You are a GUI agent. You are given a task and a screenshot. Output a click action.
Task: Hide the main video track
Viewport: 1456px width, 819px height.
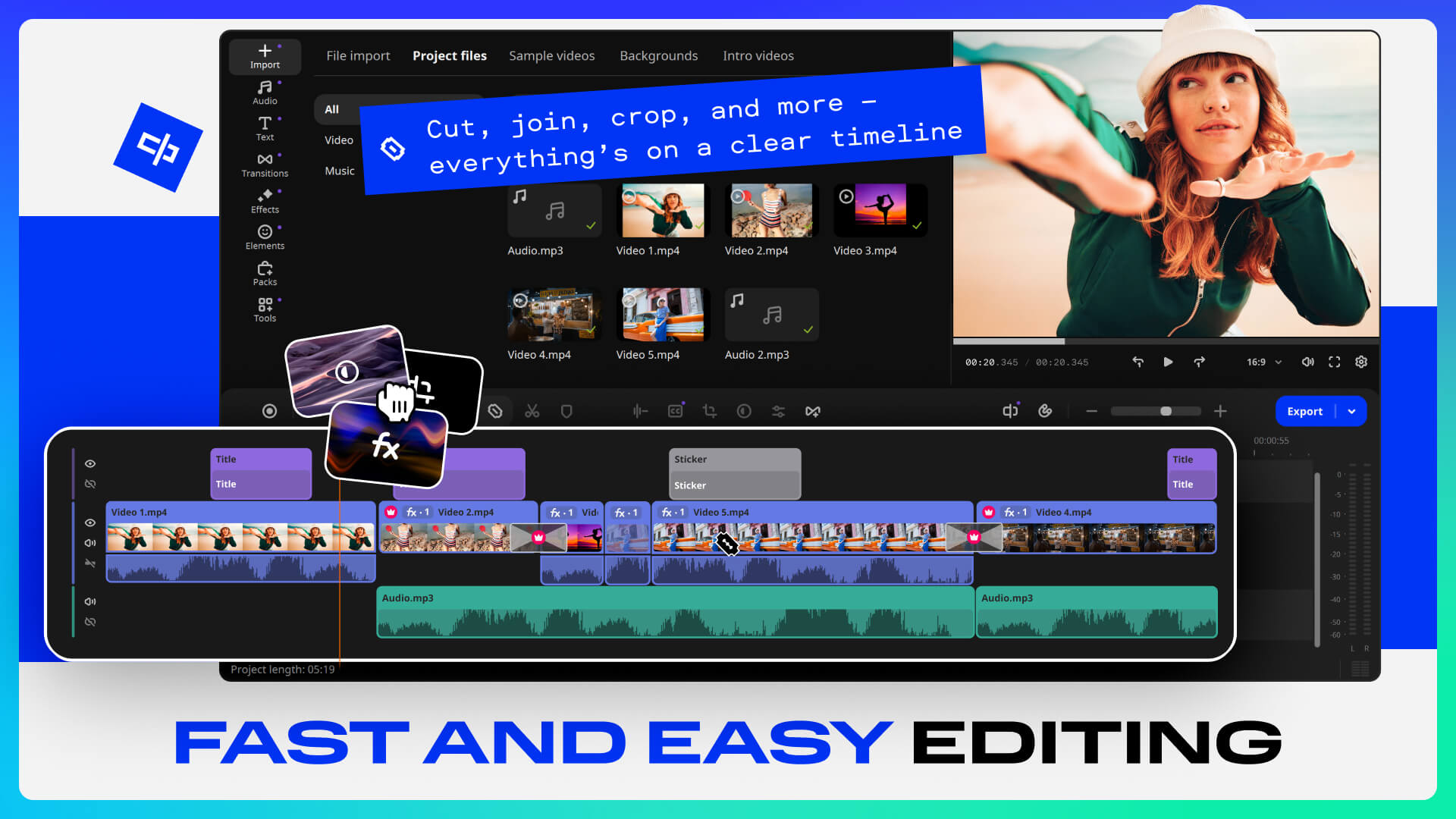pos(90,523)
